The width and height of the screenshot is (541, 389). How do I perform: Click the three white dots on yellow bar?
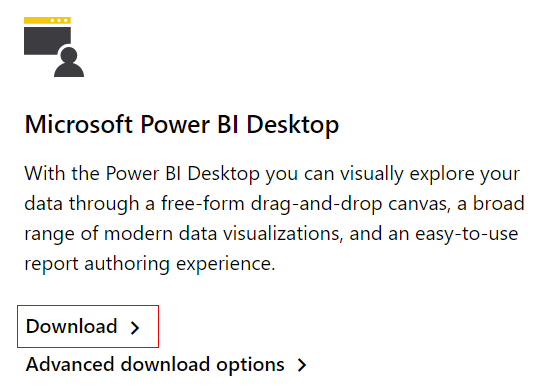coord(59,20)
